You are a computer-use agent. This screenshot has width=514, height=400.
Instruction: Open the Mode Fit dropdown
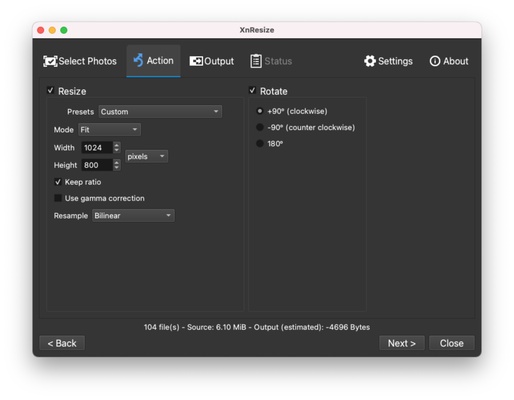[110, 130]
